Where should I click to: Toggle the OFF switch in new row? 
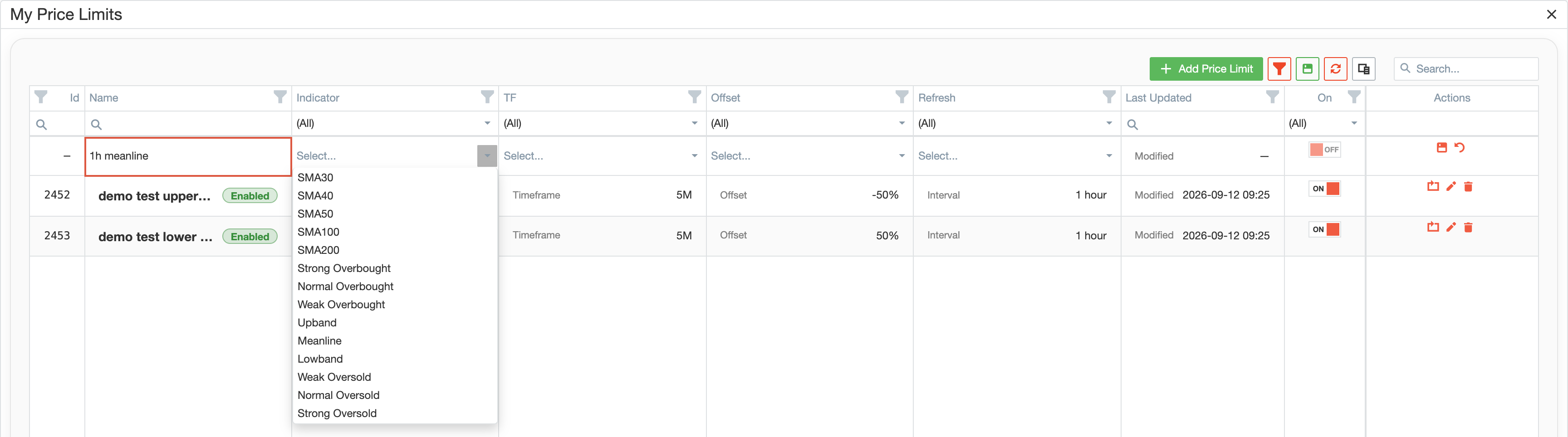[x=1324, y=150]
